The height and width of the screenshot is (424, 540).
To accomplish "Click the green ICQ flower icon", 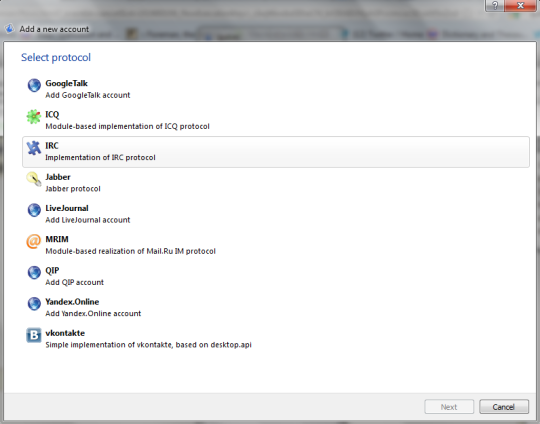I will click(x=34, y=117).
